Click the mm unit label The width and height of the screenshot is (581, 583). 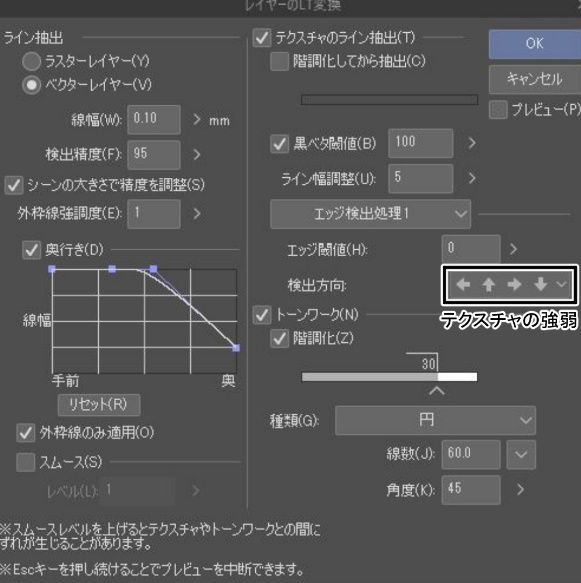[219, 121]
